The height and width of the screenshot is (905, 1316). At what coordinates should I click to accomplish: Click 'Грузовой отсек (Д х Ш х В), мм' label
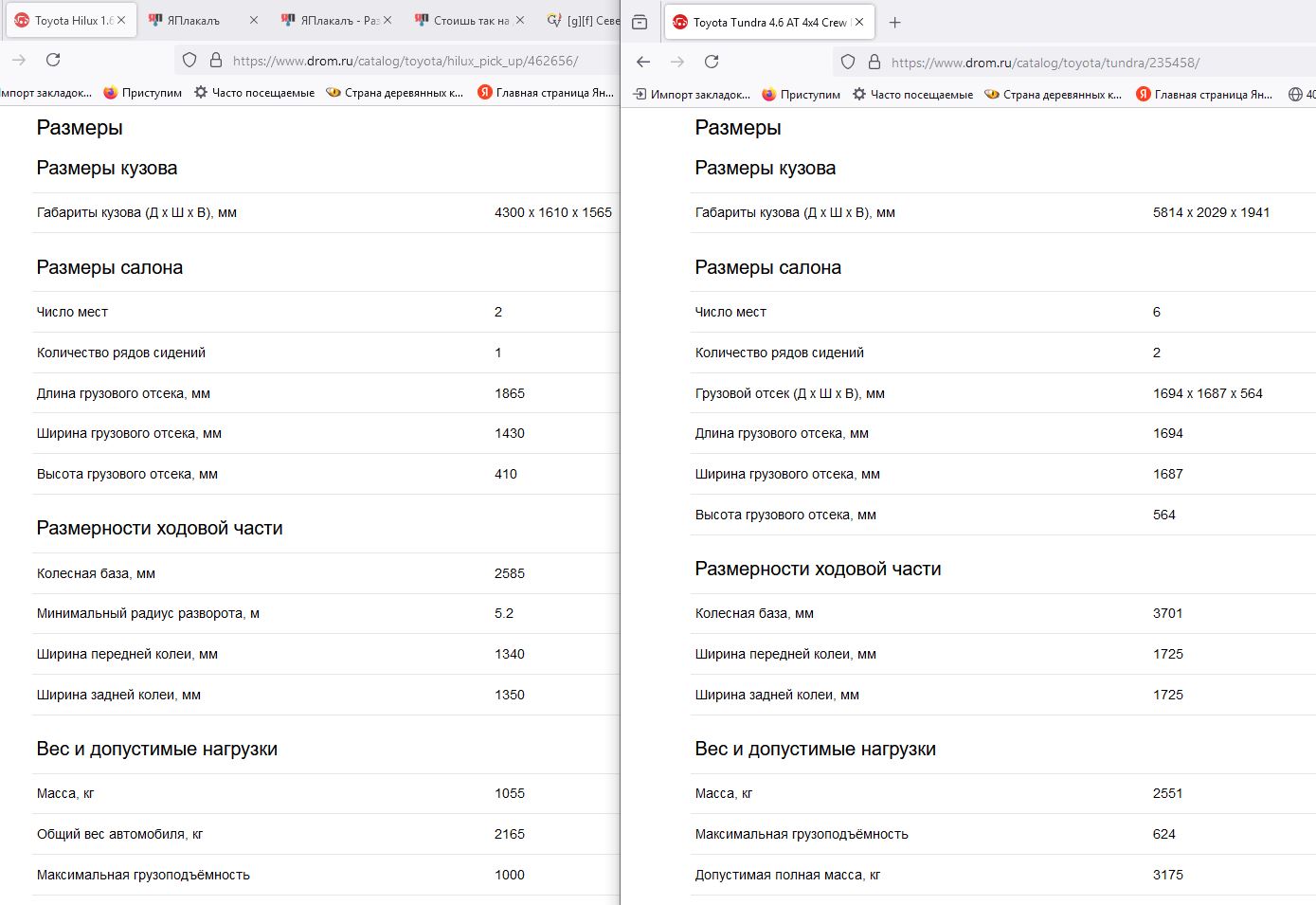coord(790,393)
